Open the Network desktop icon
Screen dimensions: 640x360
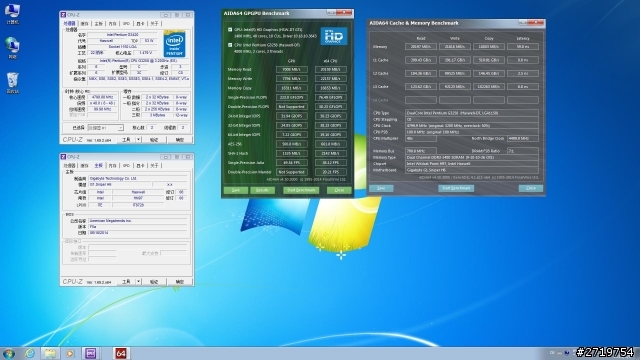(12, 48)
